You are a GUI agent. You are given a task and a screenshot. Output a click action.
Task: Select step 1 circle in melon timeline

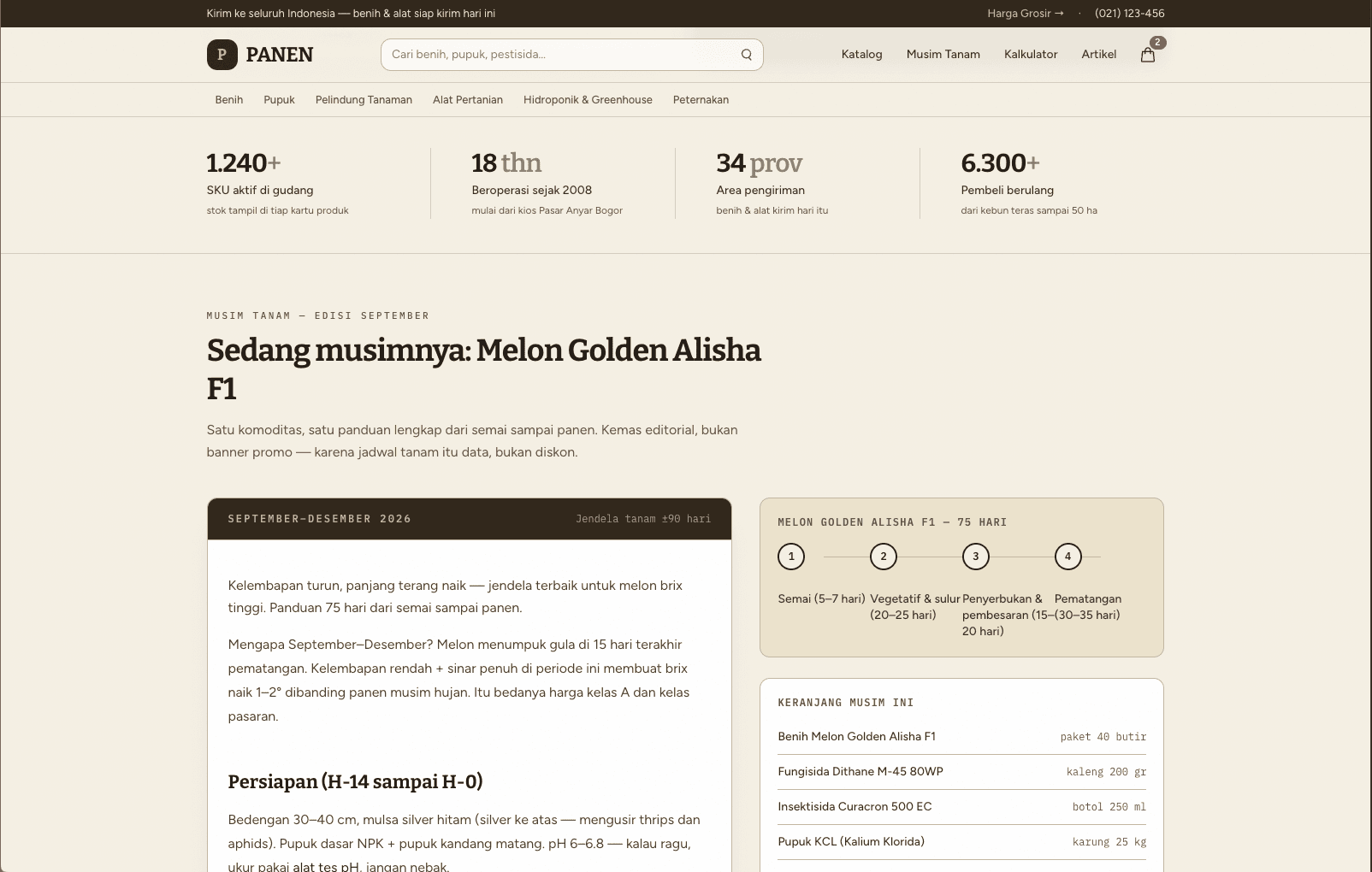coord(791,557)
